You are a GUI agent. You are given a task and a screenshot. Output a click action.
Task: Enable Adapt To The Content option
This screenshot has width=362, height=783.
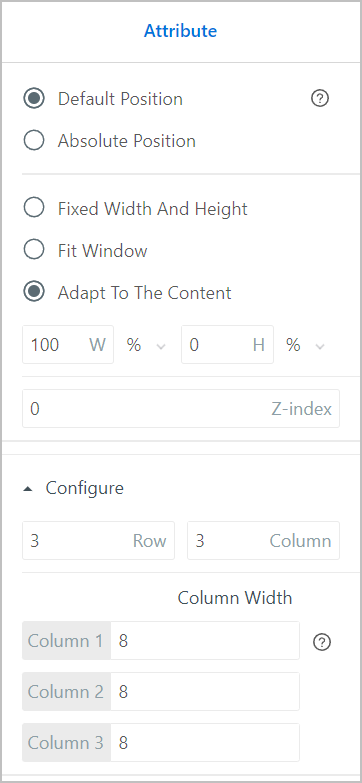[x=34, y=292]
